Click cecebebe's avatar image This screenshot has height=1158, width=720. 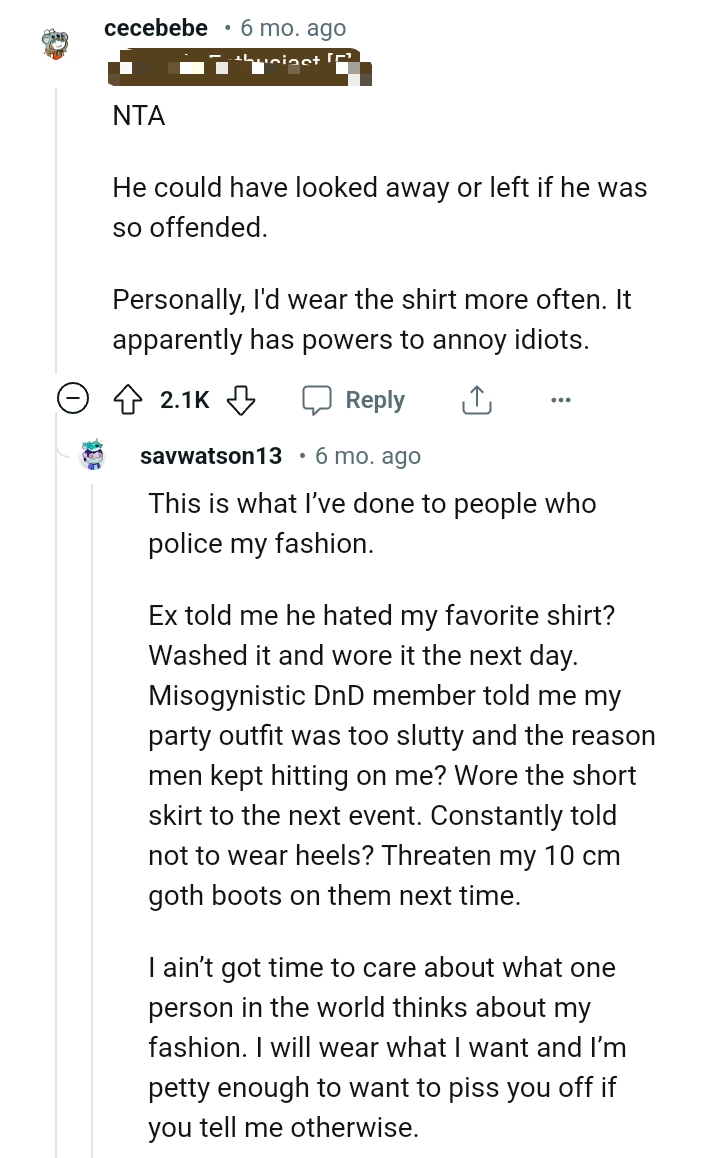coord(57,42)
